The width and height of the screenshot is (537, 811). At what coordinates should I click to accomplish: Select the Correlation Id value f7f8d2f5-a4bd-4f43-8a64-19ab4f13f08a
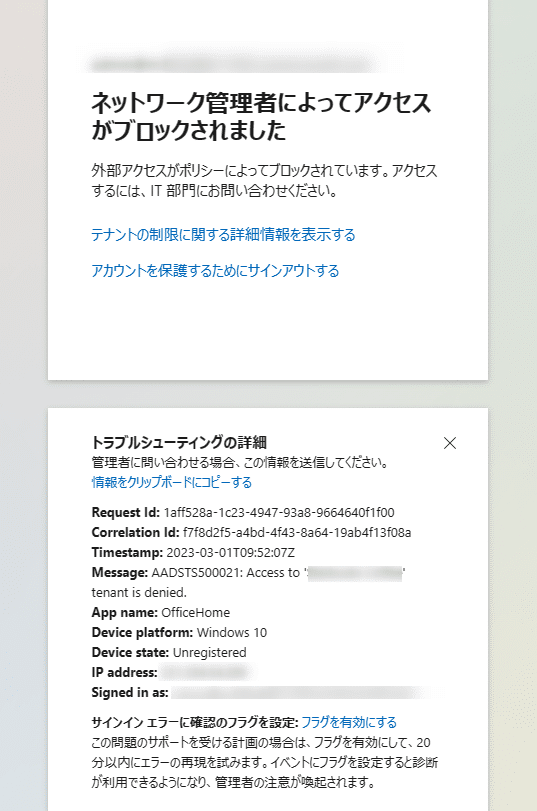click(x=297, y=532)
